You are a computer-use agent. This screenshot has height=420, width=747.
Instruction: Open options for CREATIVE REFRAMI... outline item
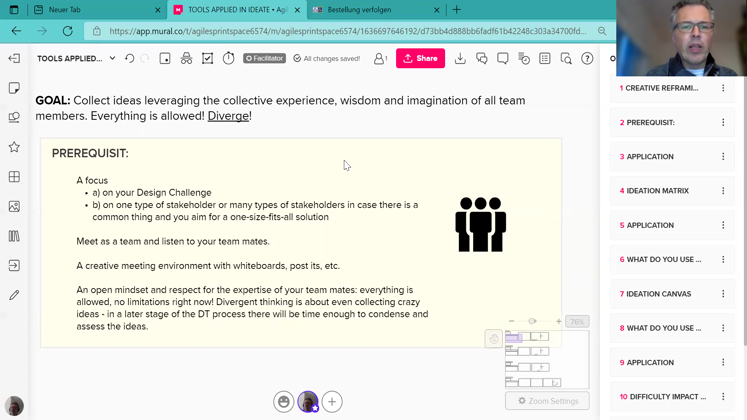[x=723, y=88]
